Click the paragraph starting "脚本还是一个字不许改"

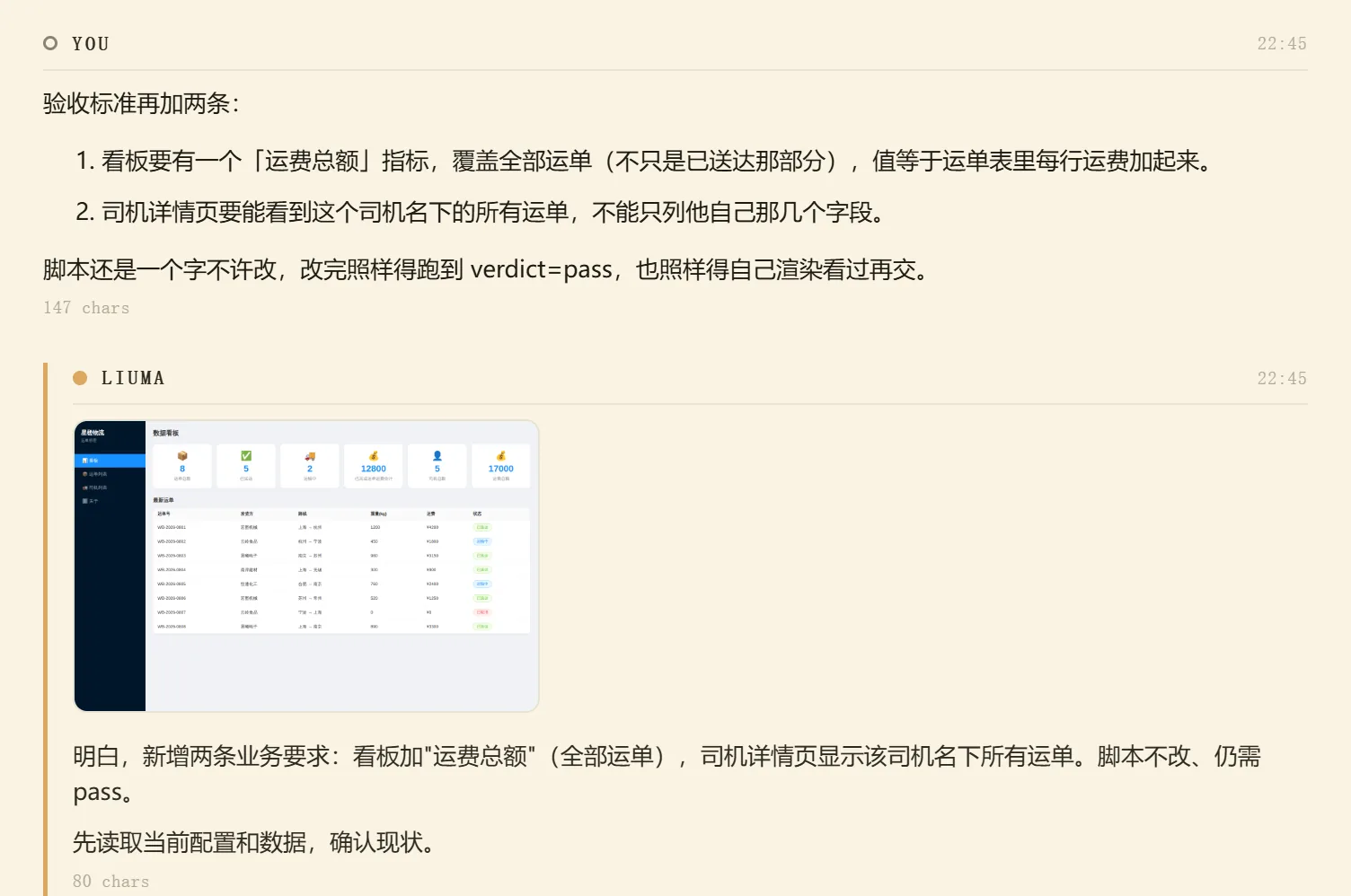click(x=486, y=269)
